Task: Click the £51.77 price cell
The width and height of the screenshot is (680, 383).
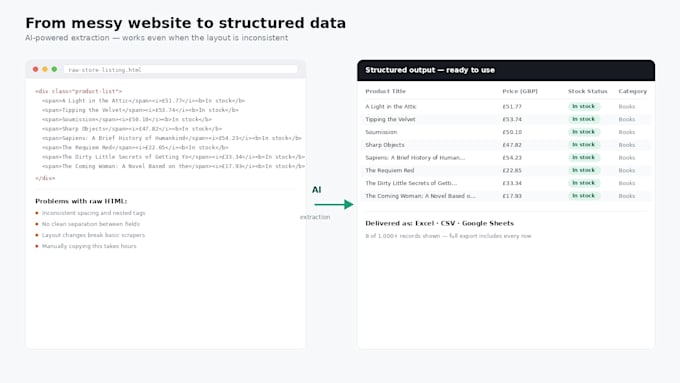Action: (512, 106)
